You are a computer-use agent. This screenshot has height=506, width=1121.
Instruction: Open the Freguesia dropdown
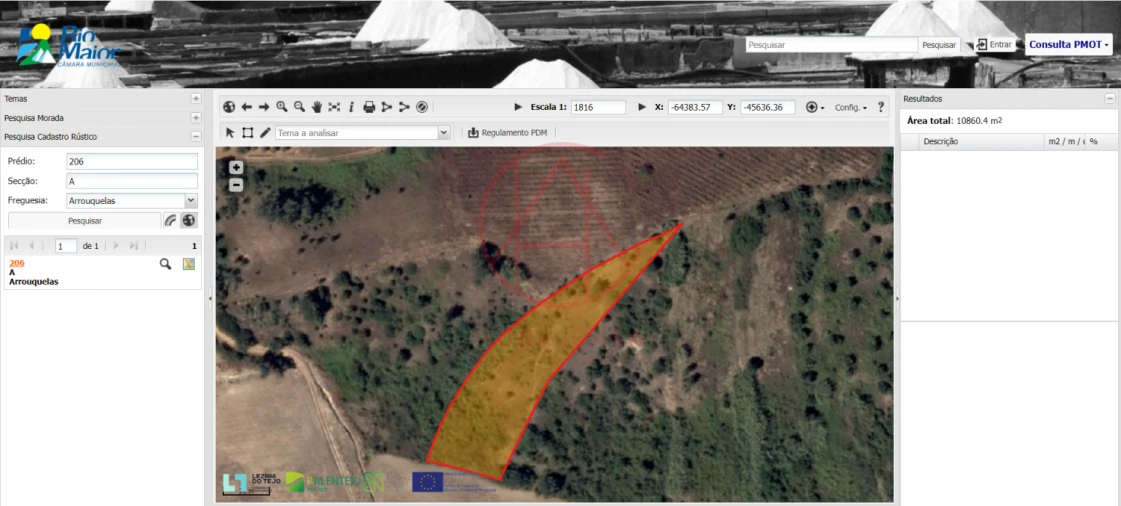click(191, 201)
